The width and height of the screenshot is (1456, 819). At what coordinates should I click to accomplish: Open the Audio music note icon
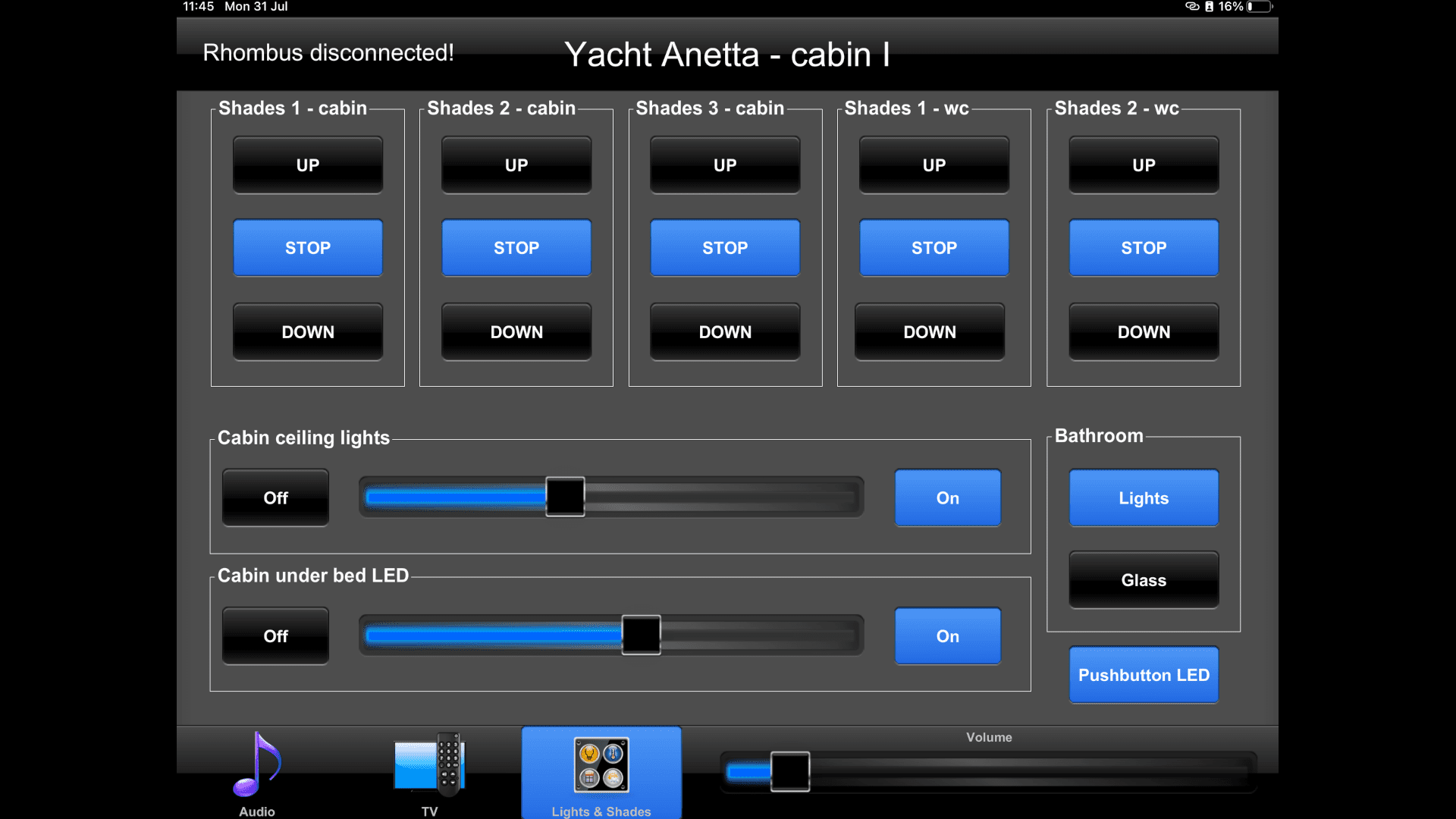[257, 766]
